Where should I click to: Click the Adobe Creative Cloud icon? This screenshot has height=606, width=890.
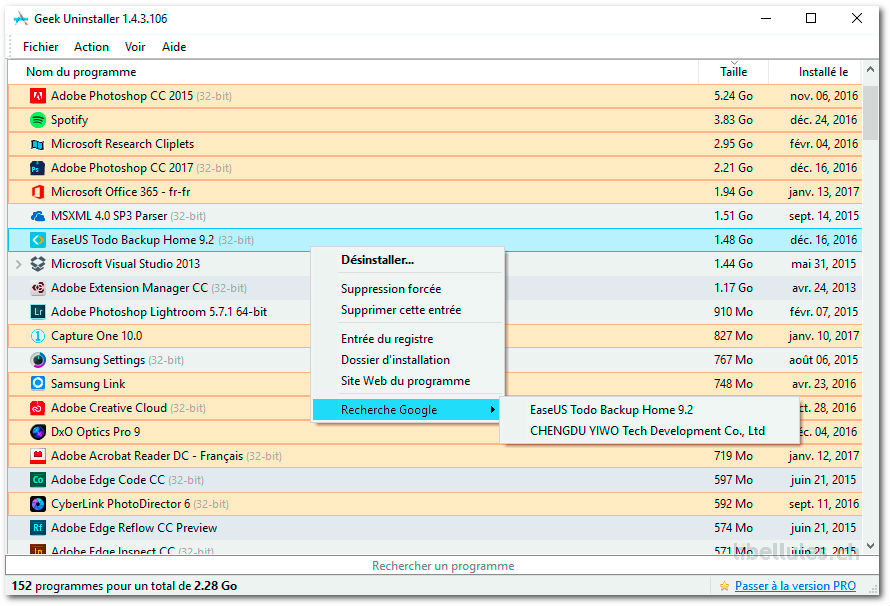tap(37, 408)
